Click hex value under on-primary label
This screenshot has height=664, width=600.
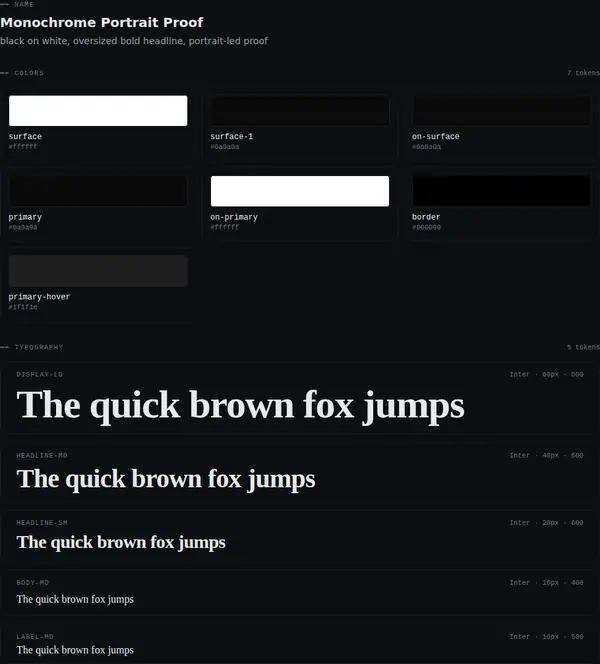tap(225, 227)
